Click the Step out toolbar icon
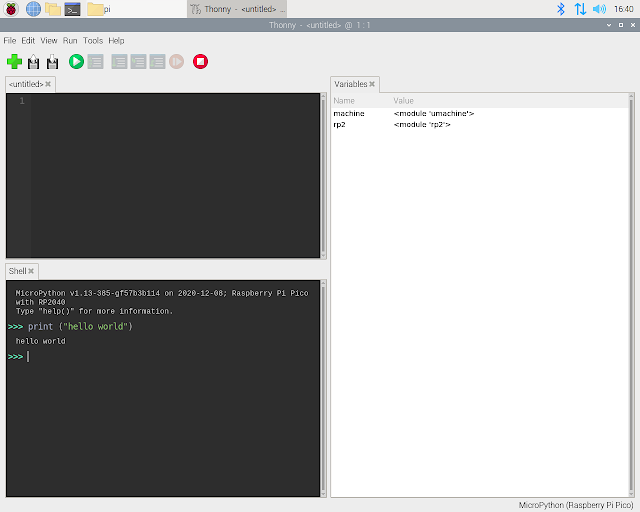 pyautogui.click(x=157, y=62)
